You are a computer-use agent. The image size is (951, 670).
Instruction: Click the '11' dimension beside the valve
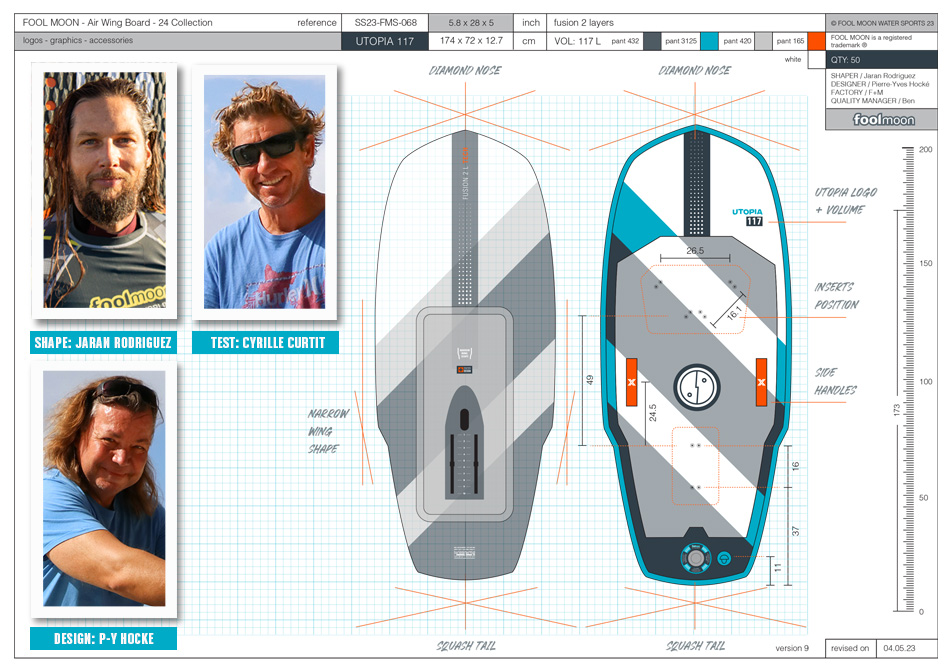778,568
